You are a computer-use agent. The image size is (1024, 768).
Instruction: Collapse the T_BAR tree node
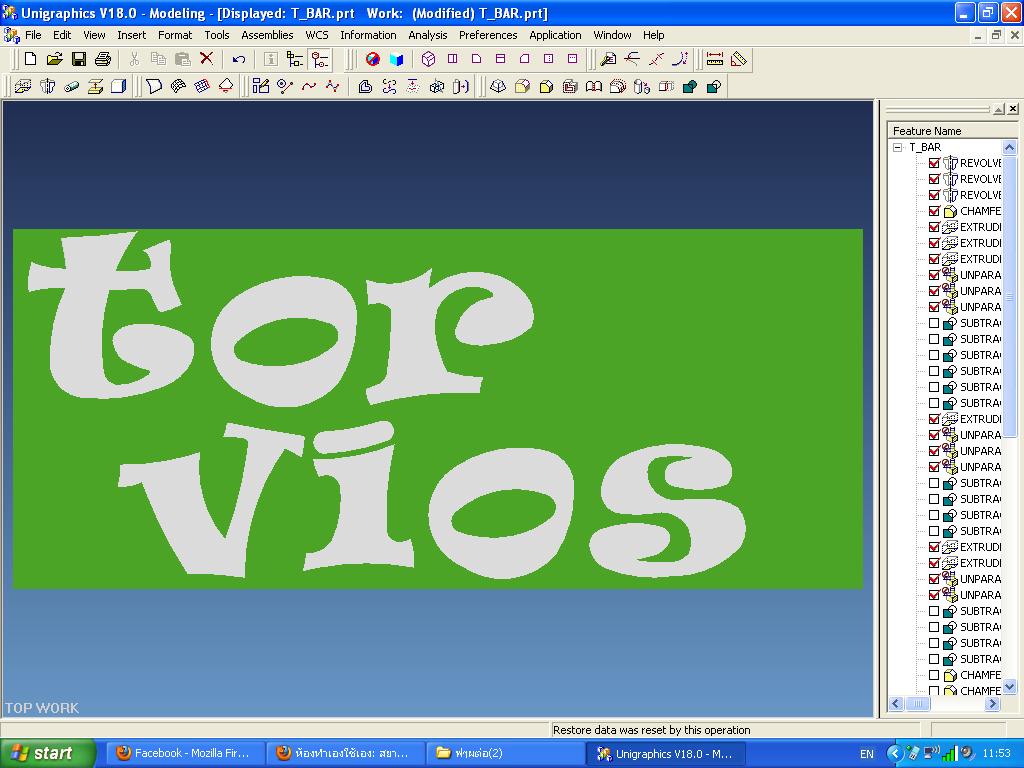click(898, 148)
